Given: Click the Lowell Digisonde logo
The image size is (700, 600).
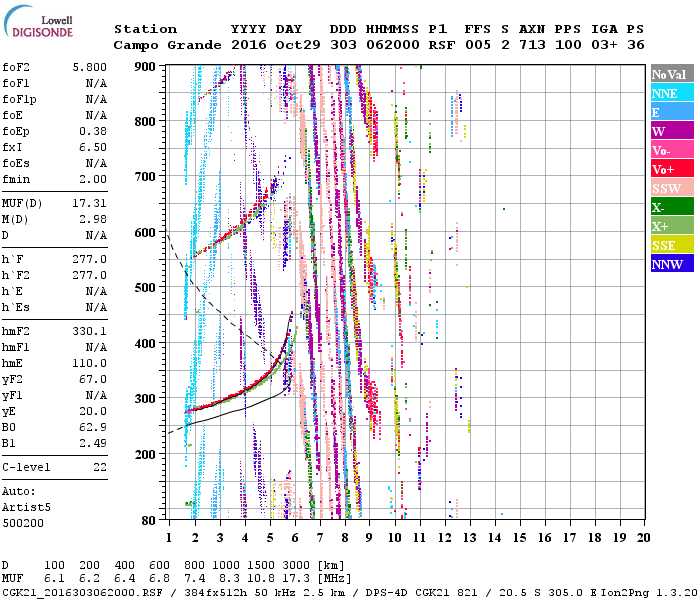Looking at the screenshot, I should click(38, 21).
